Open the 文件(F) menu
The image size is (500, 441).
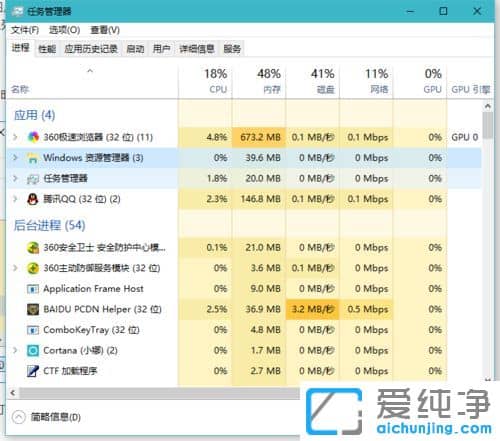tap(25, 30)
